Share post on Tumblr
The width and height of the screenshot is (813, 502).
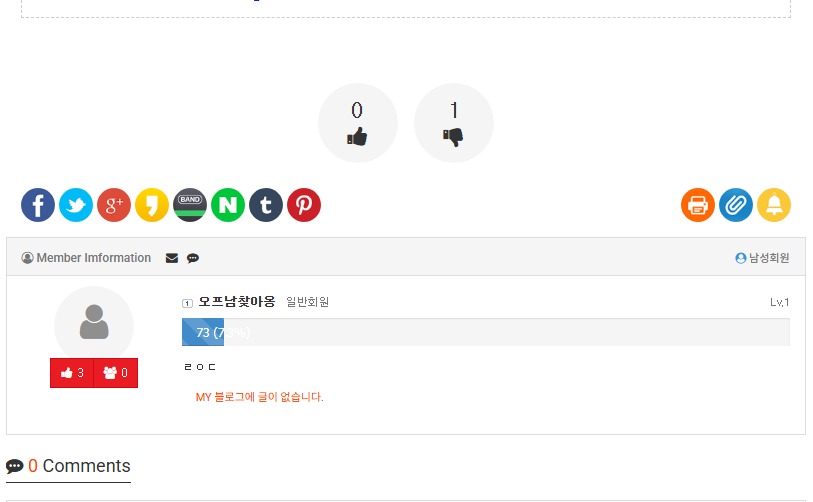pos(266,205)
